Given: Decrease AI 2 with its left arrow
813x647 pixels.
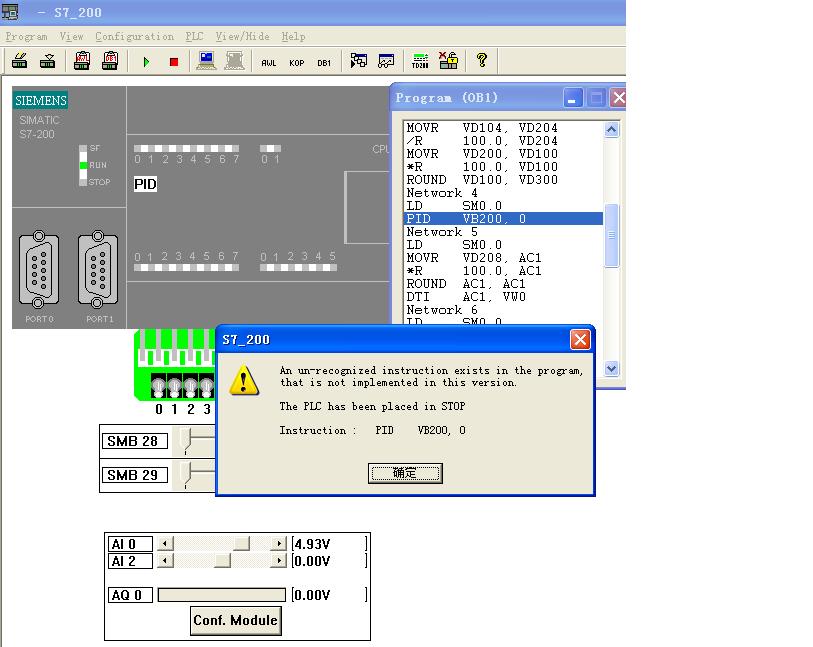Looking at the screenshot, I should (165, 561).
